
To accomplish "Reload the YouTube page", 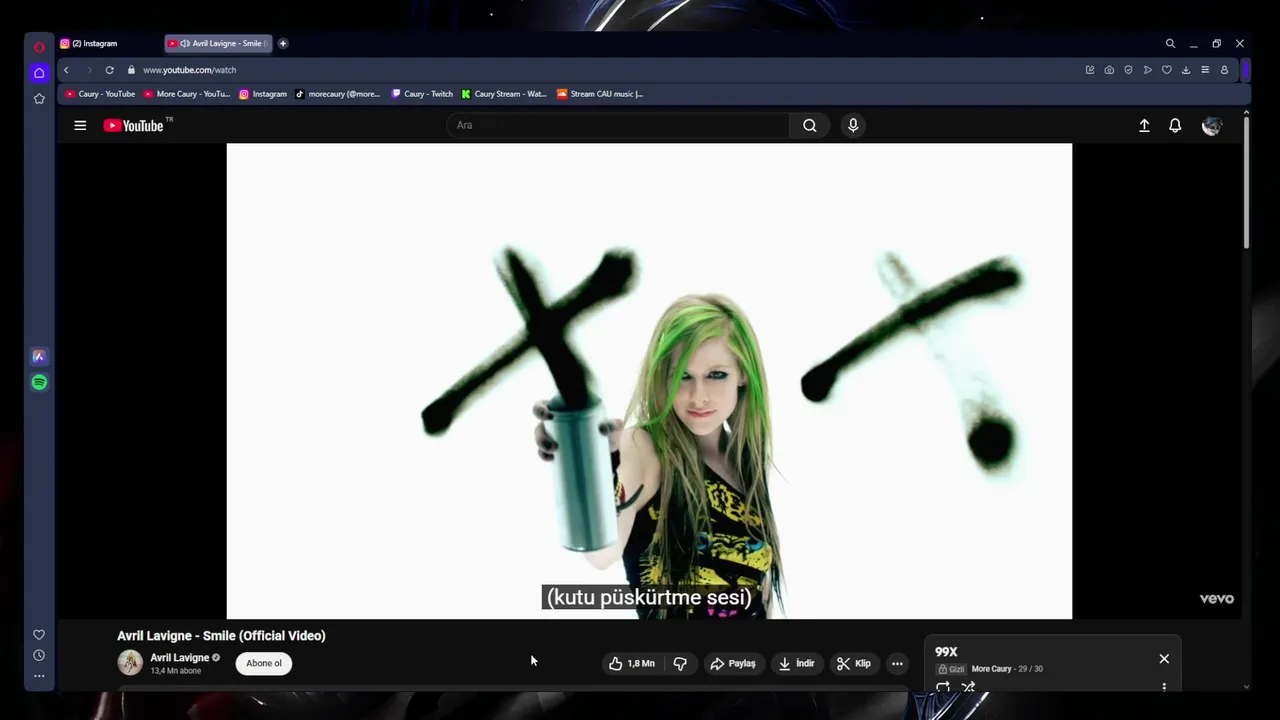I will pyautogui.click(x=109, y=70).
